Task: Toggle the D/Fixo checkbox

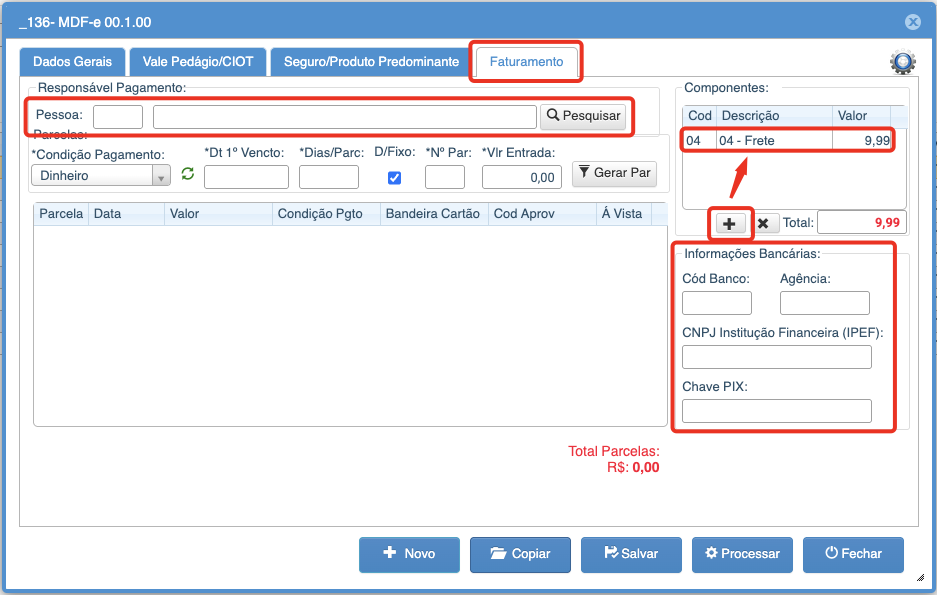Action: pyautogui.click(x=394, y=178)
